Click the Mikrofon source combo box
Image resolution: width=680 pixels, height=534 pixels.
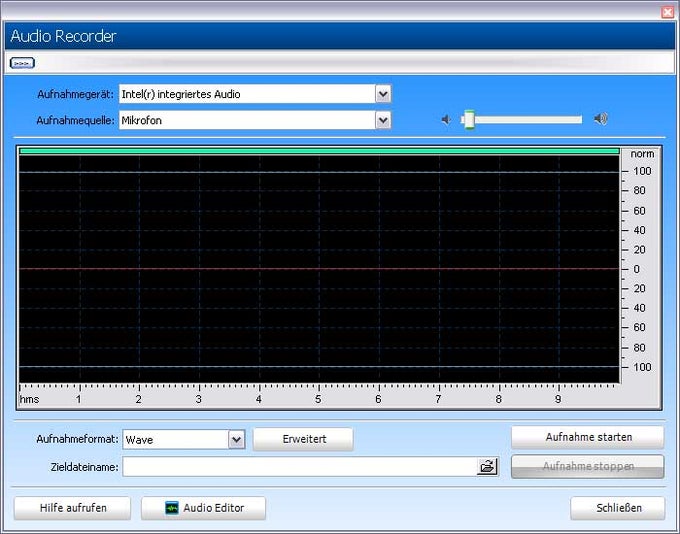[x=255, y=120]
